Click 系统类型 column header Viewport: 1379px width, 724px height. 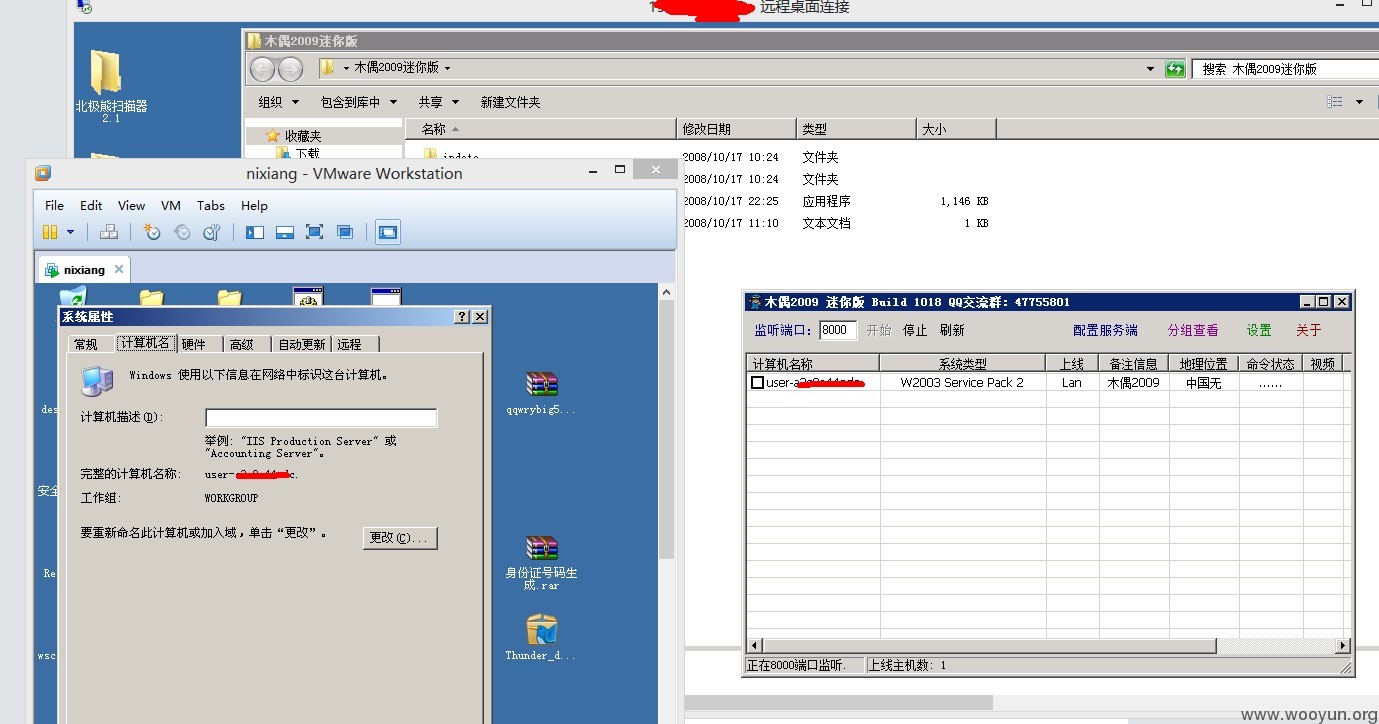(962, 364)
